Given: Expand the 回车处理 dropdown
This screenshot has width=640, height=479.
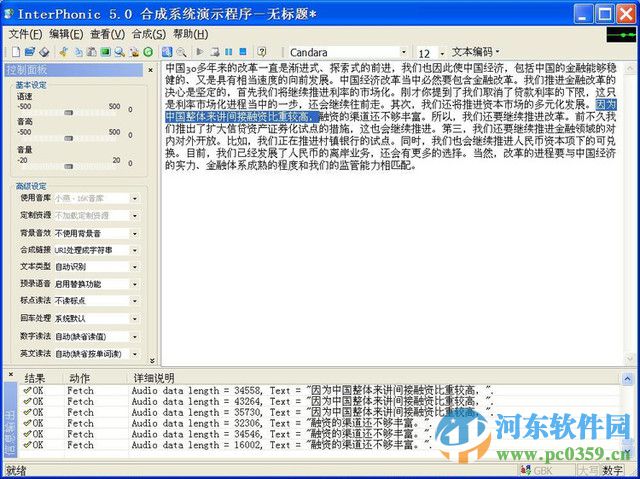Looking at the screenshot, I should (x=135, y=319).
